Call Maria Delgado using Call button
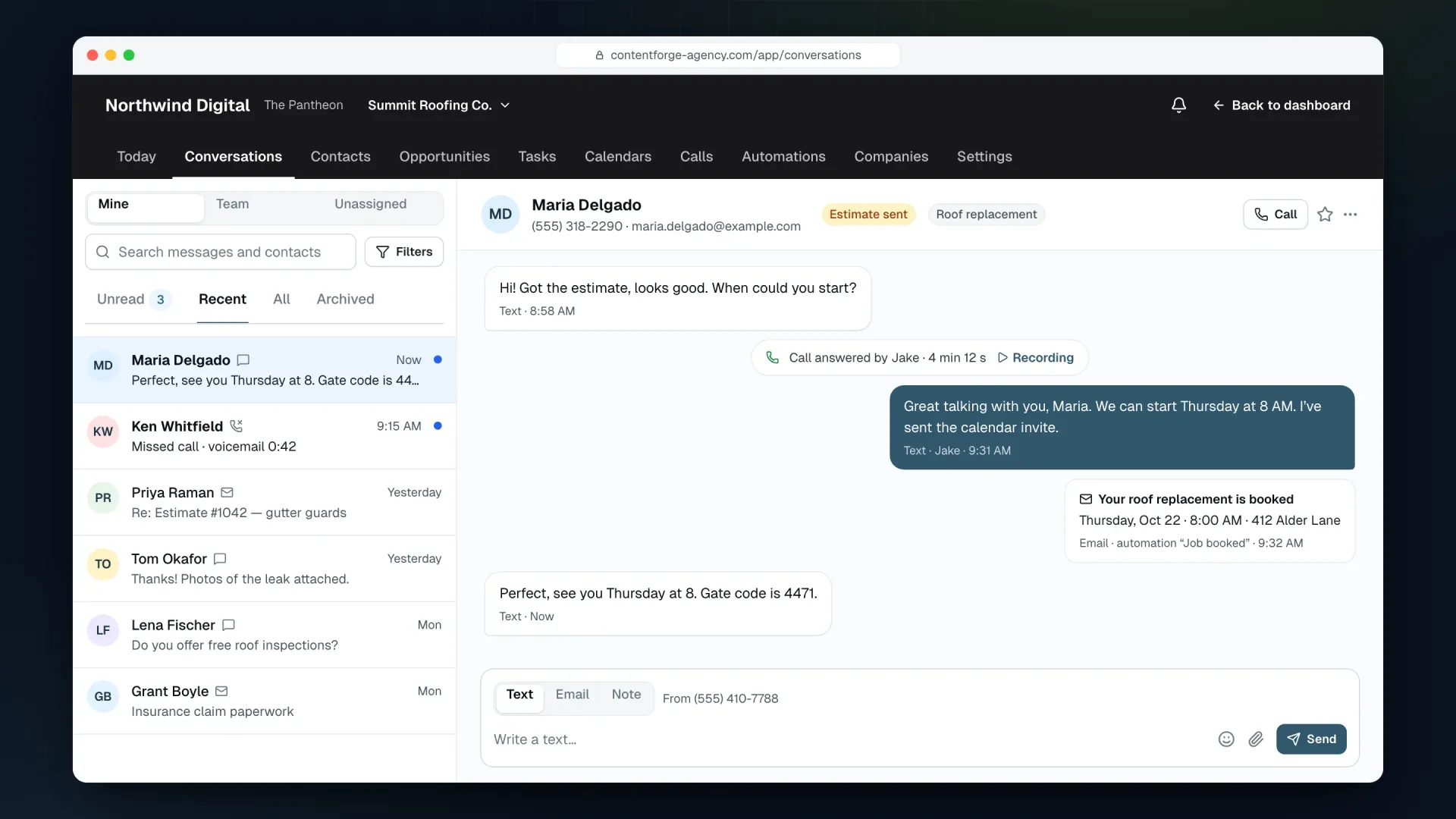The width and height of the screenshot is (1456, 819). [1276, 215]
